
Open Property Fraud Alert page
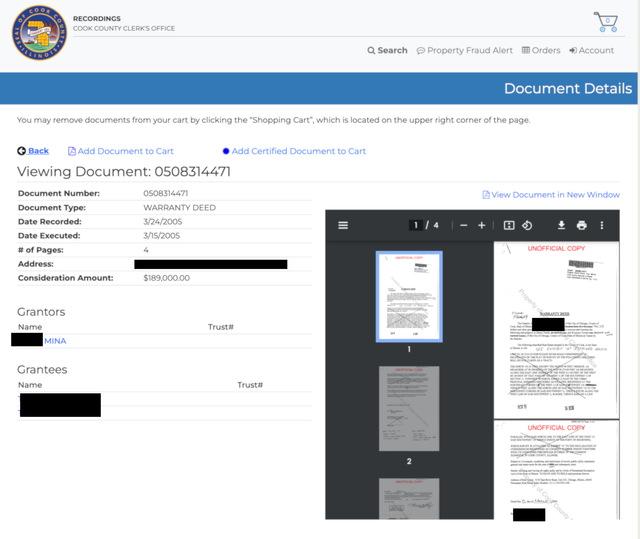click(x=464, y=50)
